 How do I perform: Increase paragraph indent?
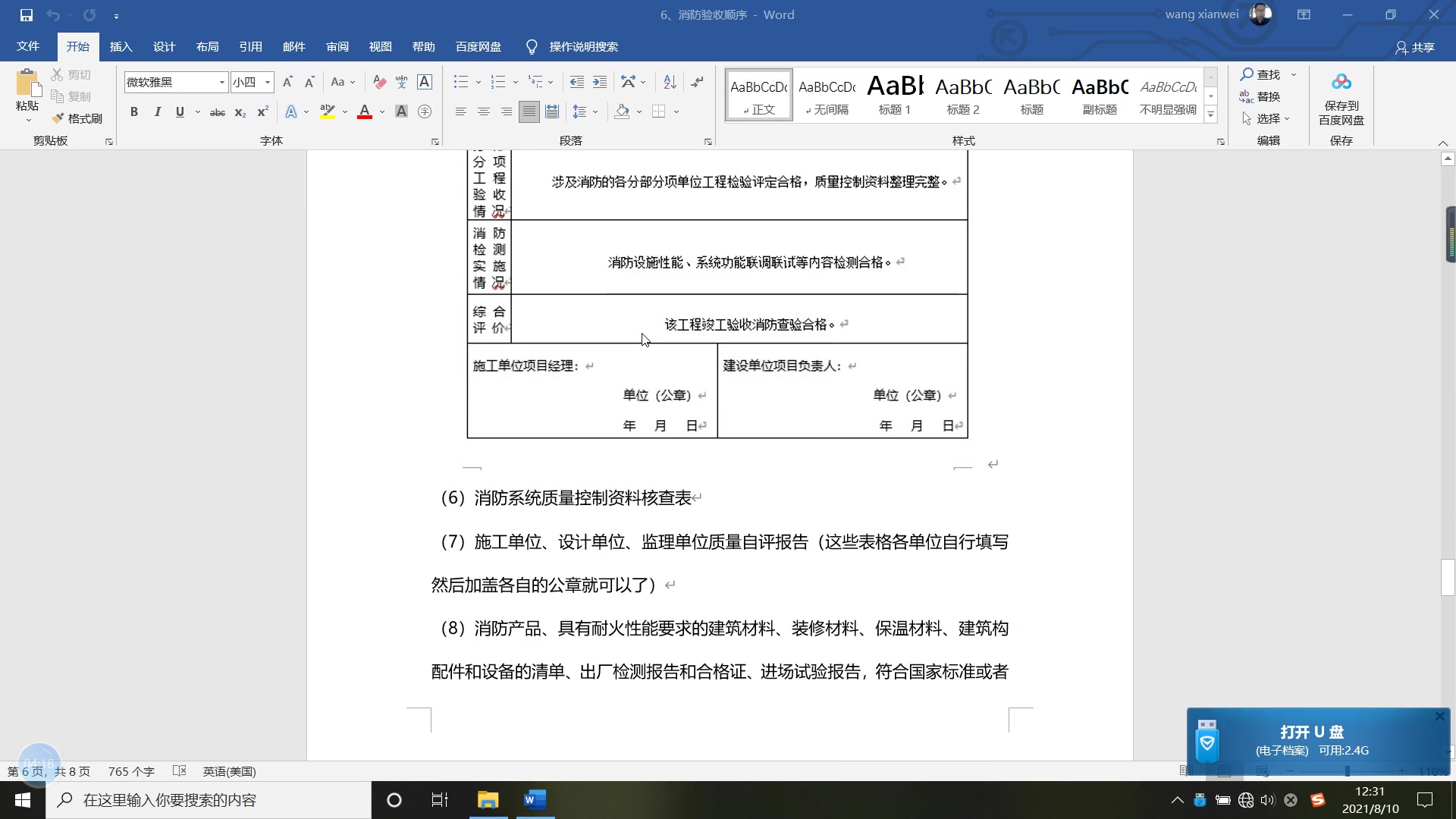click(x=599, y=82)
